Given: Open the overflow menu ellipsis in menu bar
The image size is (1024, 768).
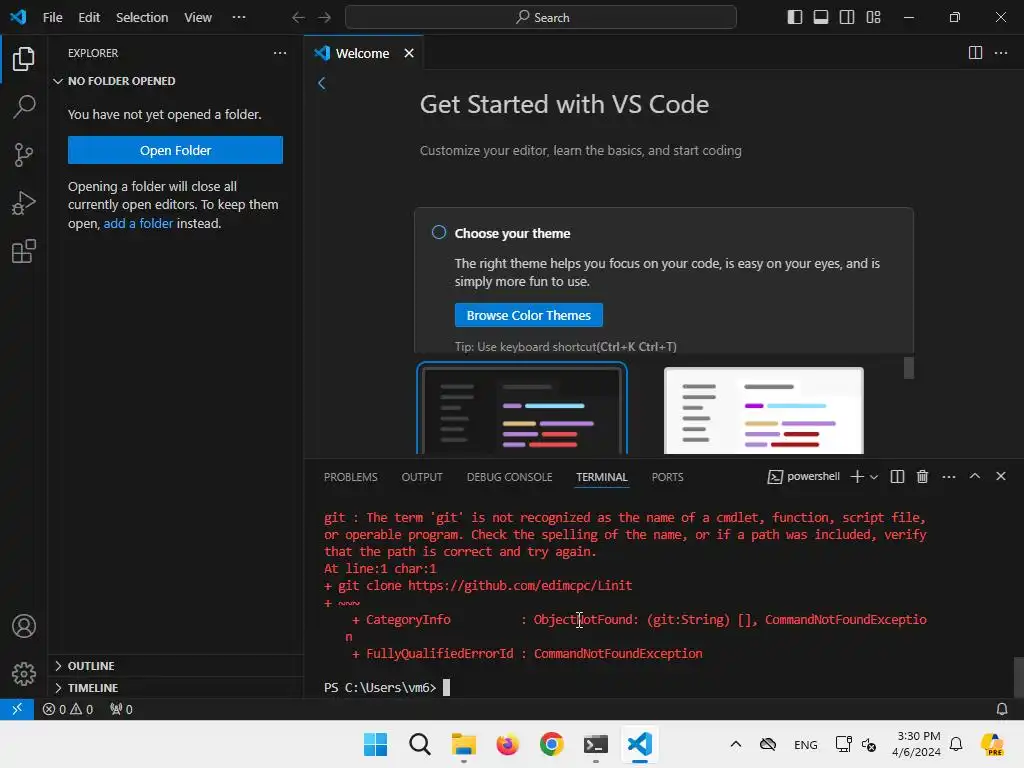Looking at the screenshot, I should [239, 18].
